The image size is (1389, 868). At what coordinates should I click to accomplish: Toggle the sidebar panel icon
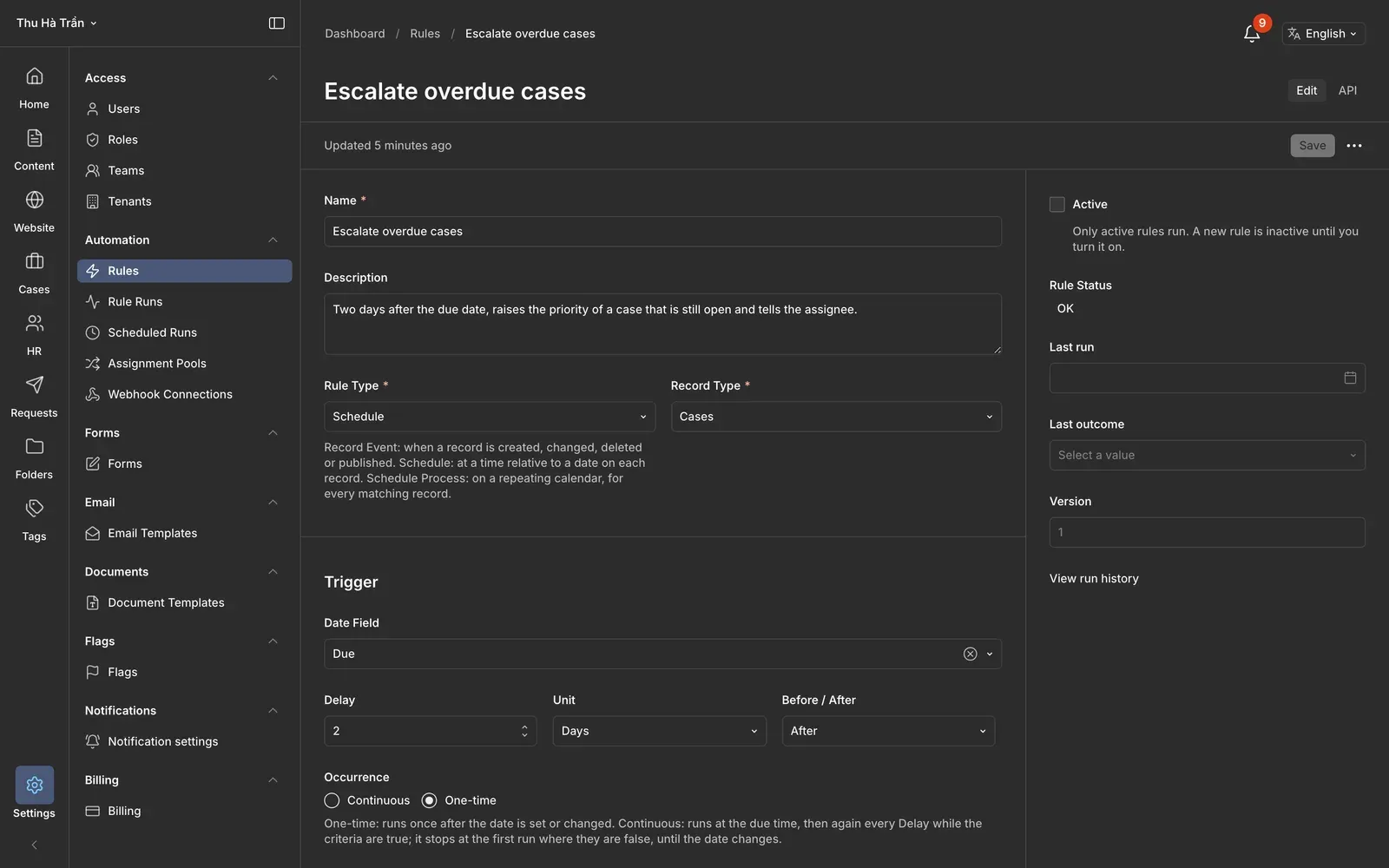pyautogui.click(x=277, y=23)
